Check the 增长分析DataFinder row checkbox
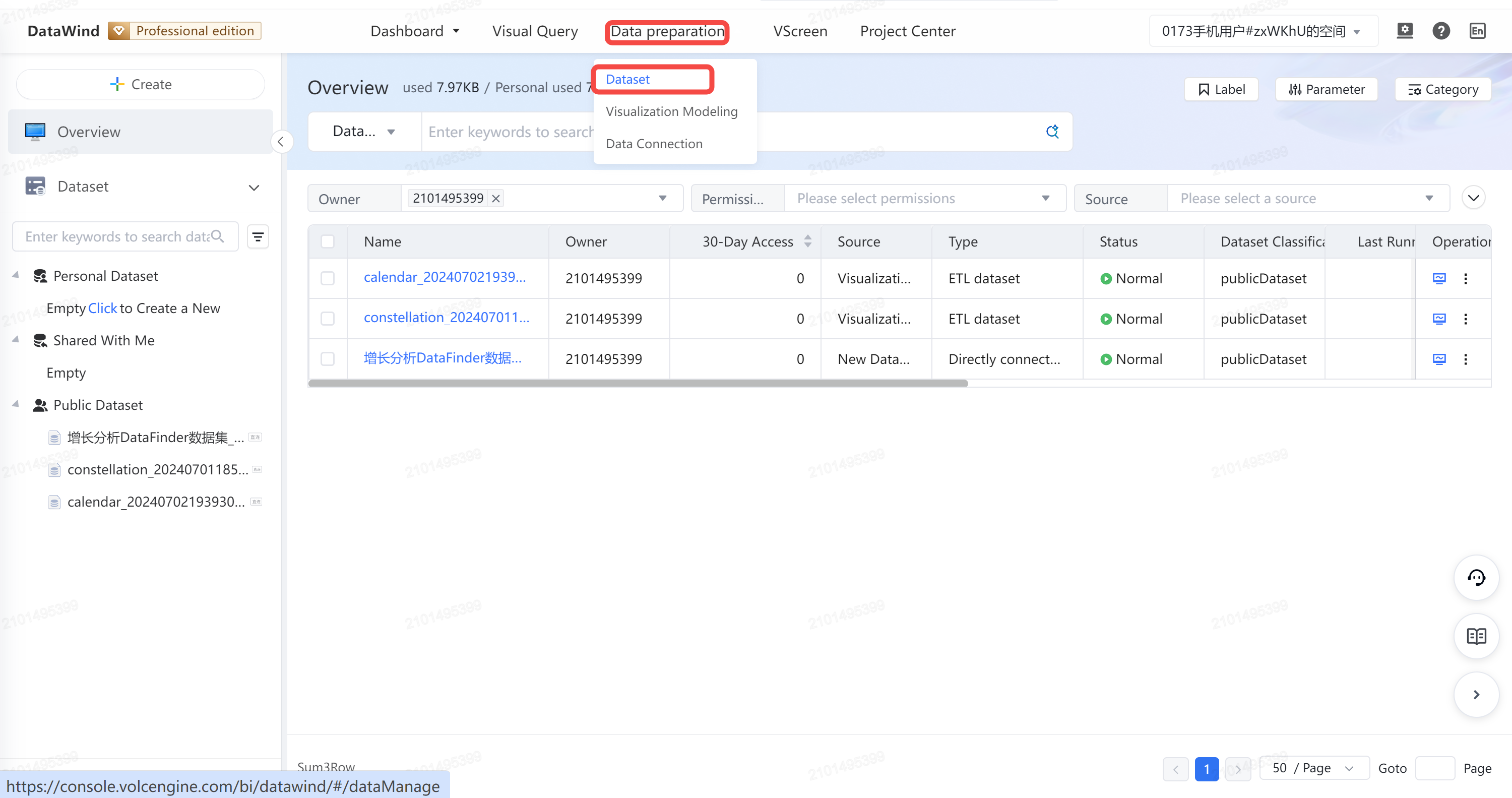The height and width of the screenshot is (798, 1512). click(328, 359)
